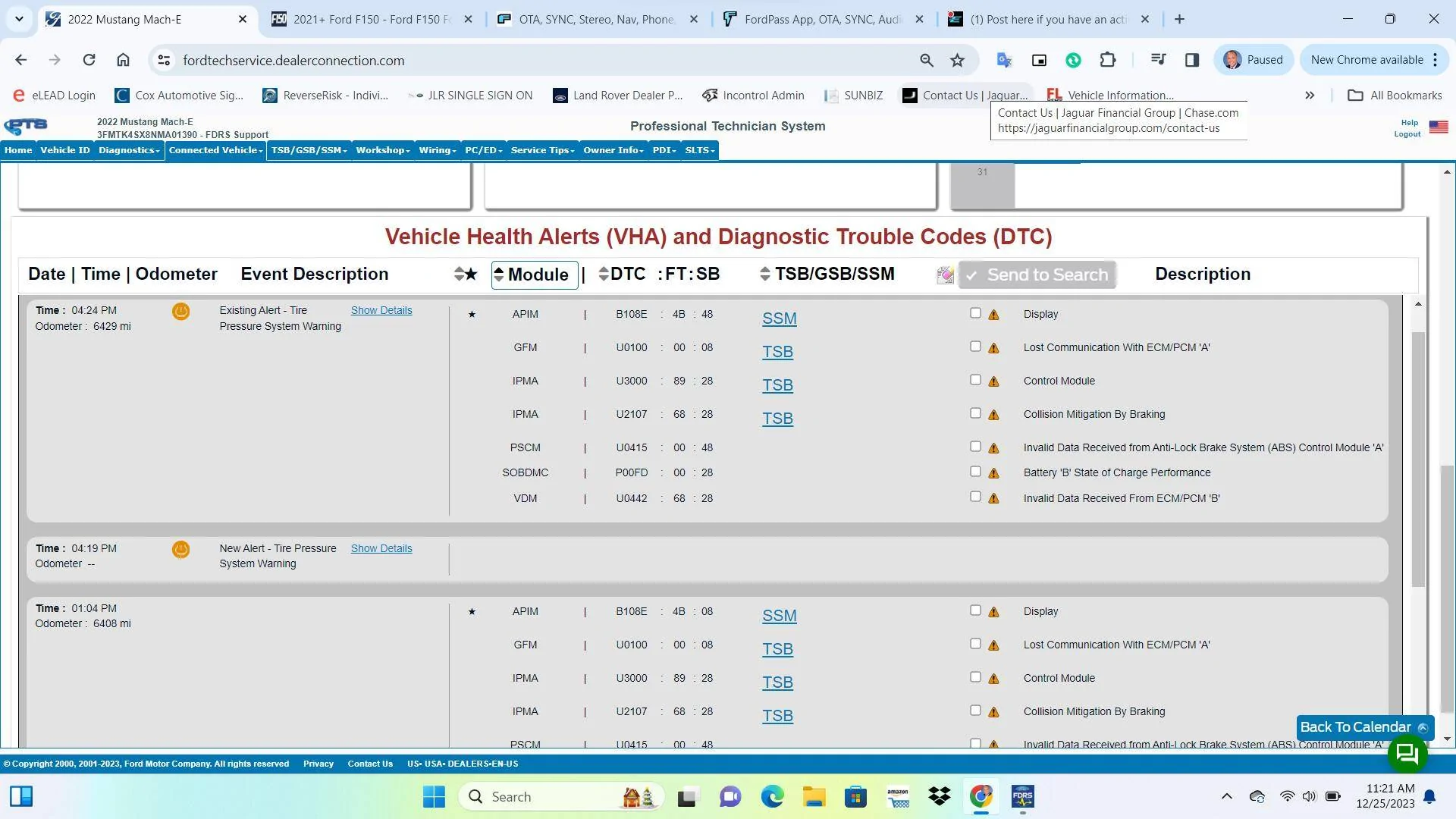Switch to FordPass App browser tab
The height and width of the screenshot is (819, 1456).
pos(823,19)
